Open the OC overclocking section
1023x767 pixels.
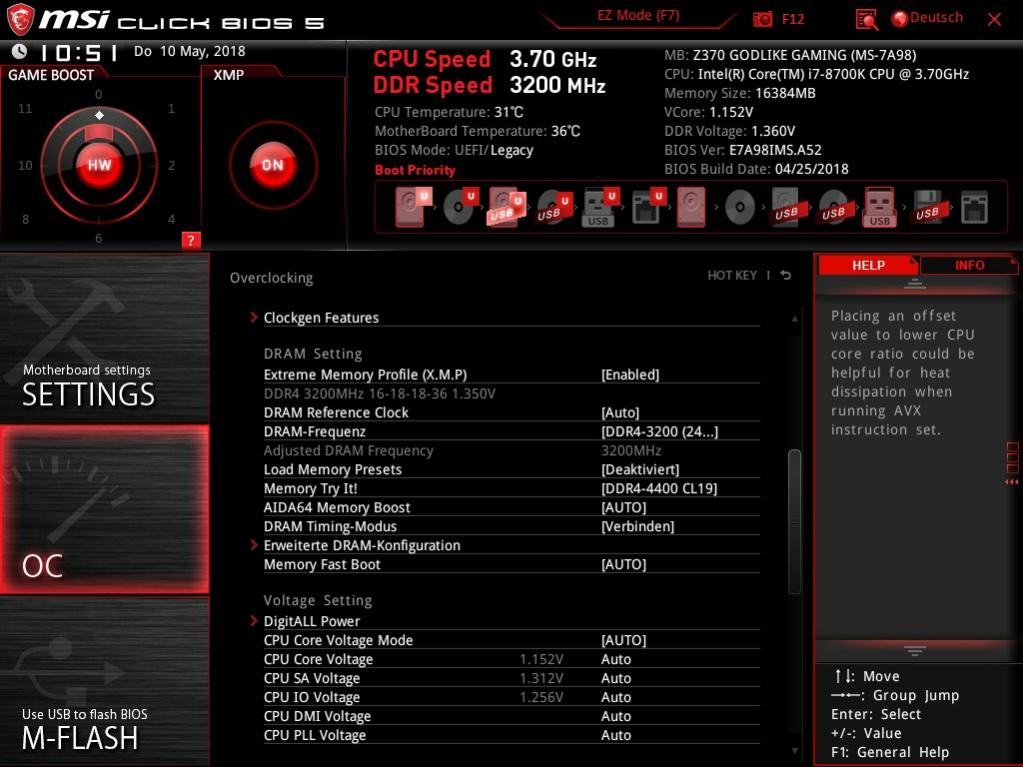pyautogui.click(x=104, y=509)
